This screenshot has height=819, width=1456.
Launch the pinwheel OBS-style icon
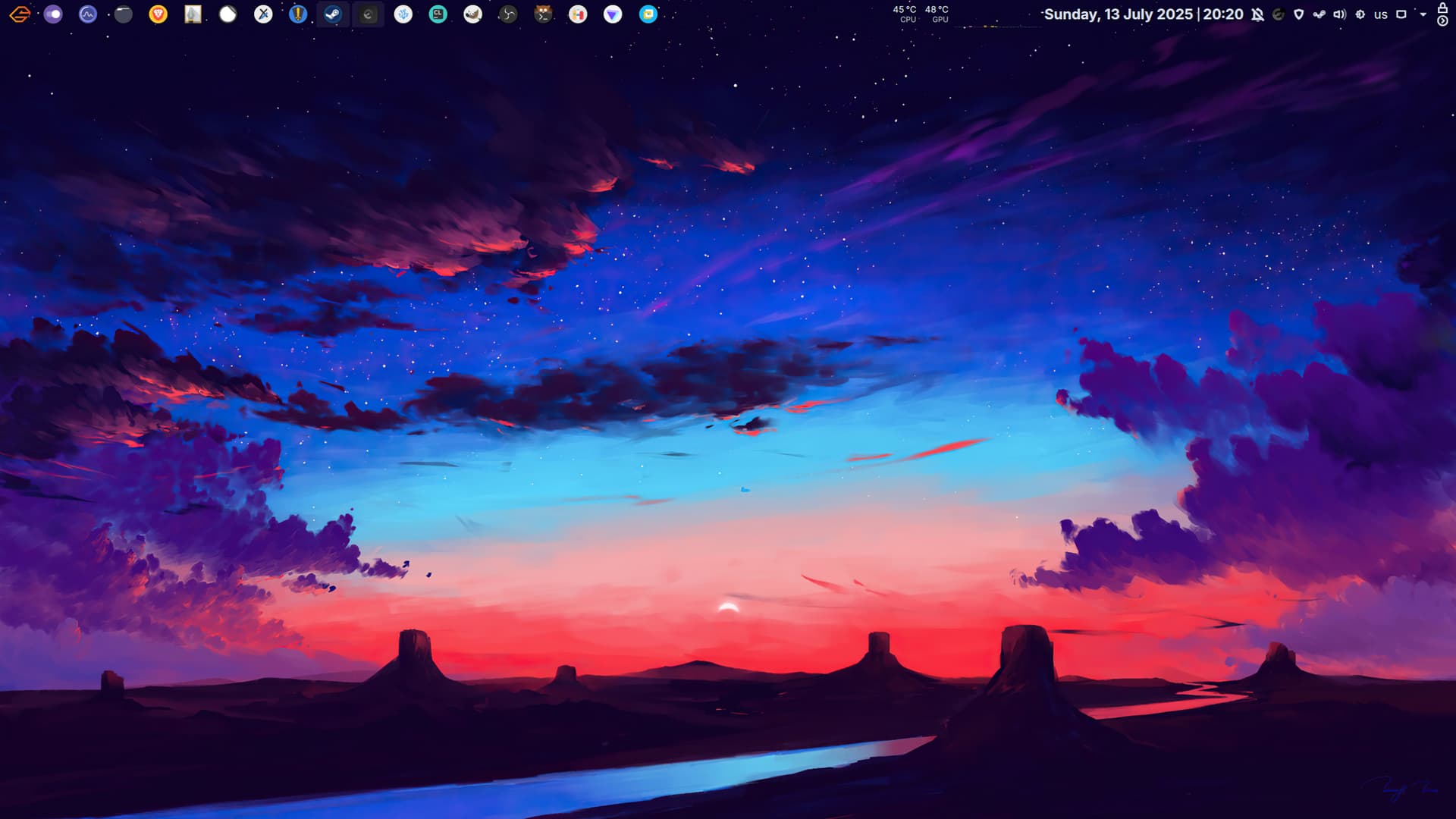click(508, 14)
